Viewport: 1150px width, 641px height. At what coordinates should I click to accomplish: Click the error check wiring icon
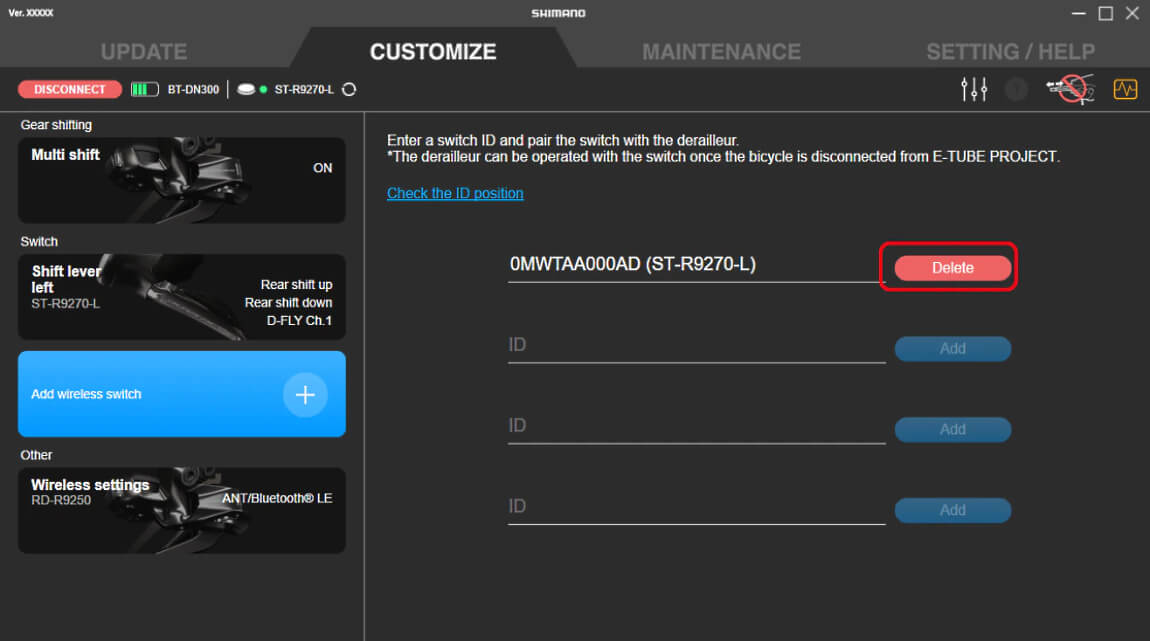pyautogui.click(x=1069, y=89)
